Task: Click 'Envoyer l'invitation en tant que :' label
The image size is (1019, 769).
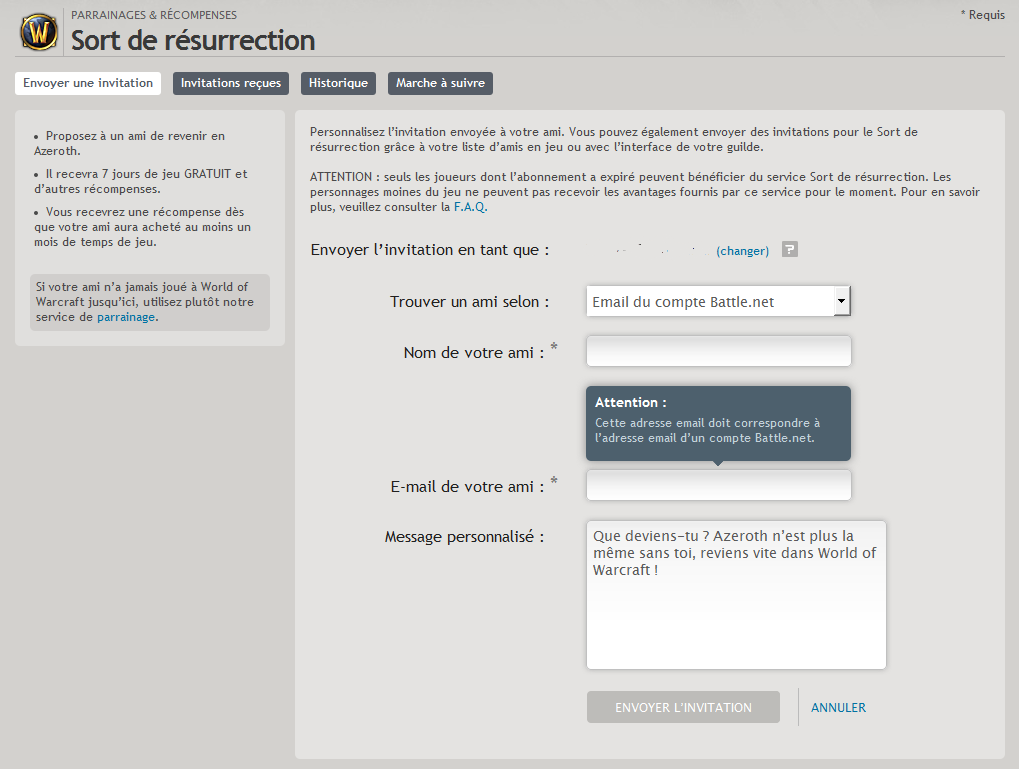Action: pyautogui.click(x=430, y=250)
